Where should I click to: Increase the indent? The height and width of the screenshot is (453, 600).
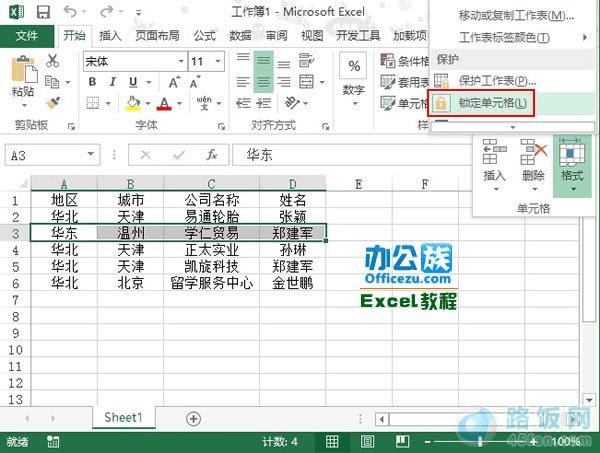264,103
